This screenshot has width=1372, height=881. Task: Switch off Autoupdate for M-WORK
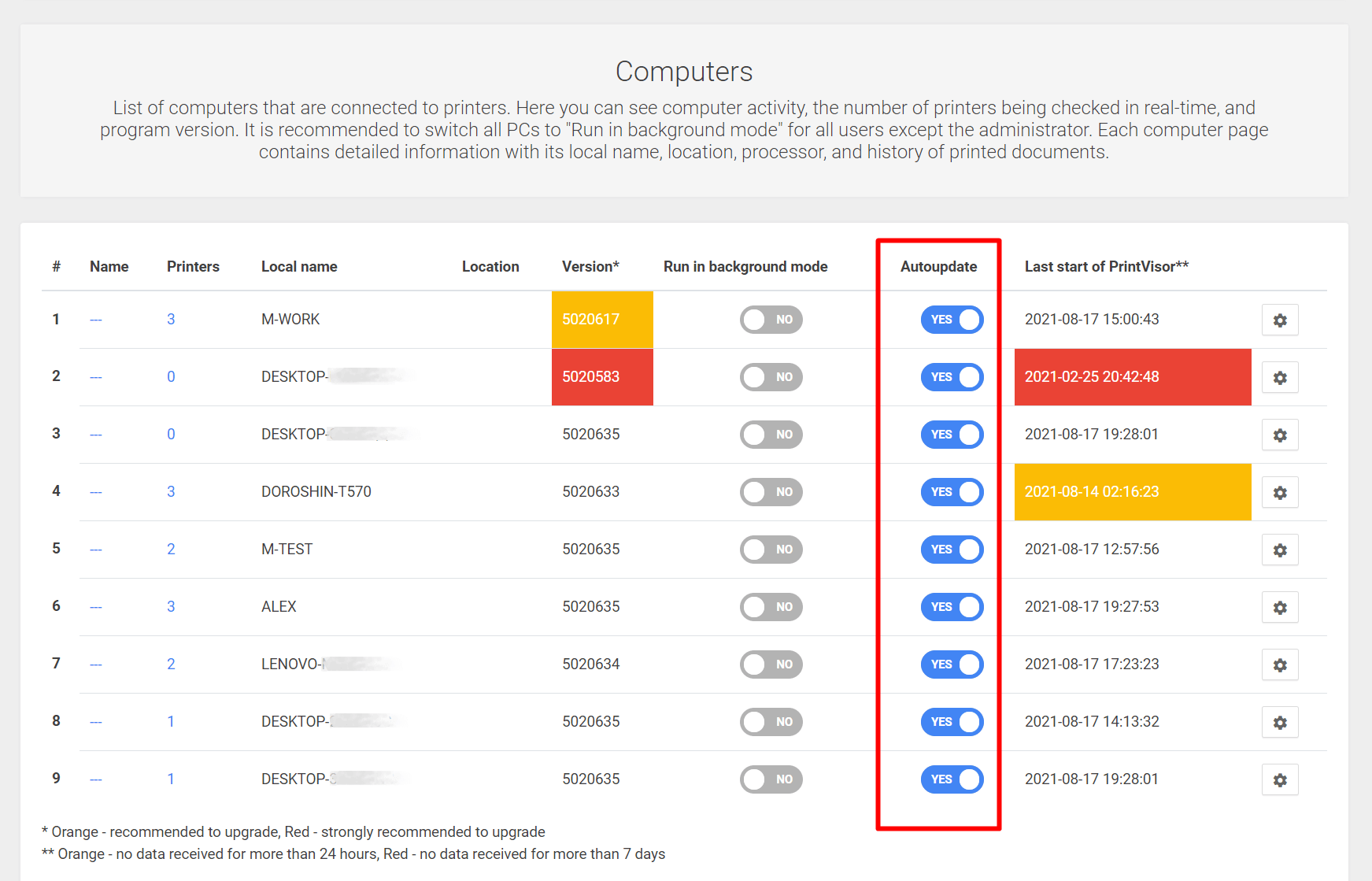pyautogui.click(x=952, y=320)
